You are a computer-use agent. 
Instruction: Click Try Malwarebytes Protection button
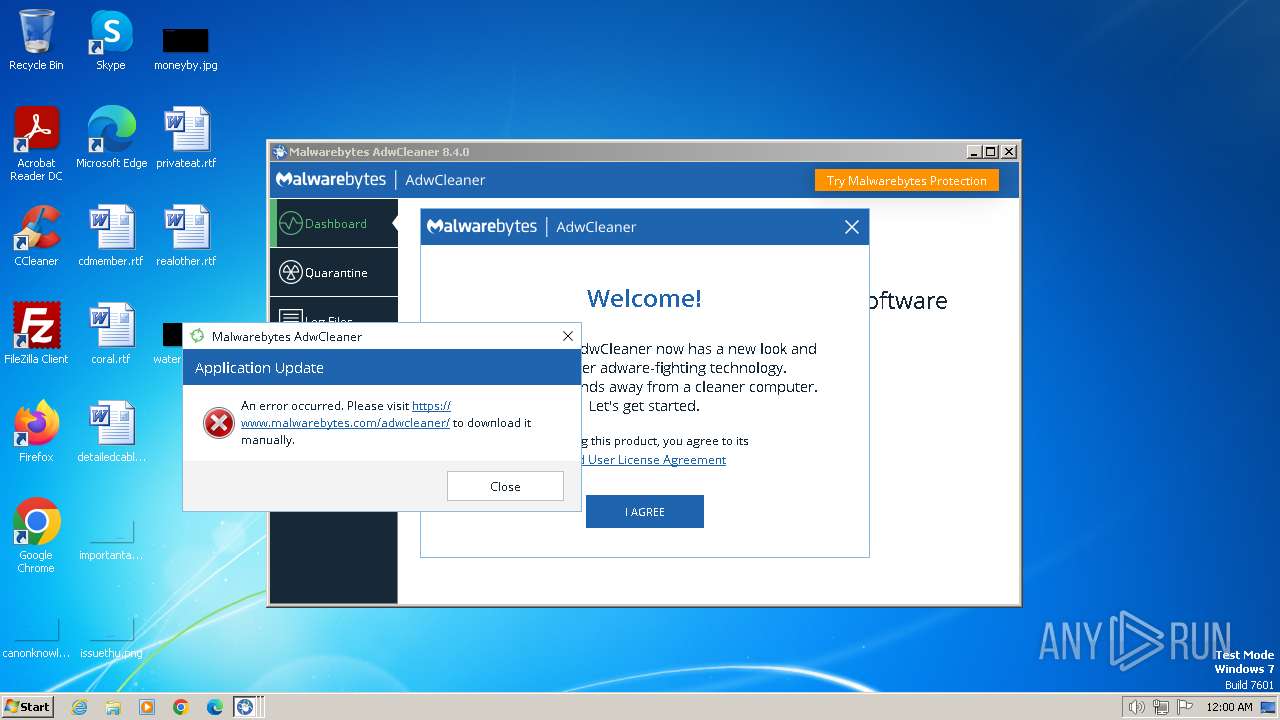(907, 181)
